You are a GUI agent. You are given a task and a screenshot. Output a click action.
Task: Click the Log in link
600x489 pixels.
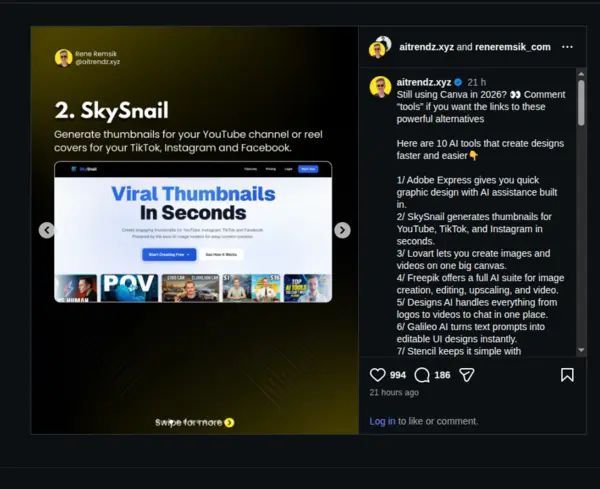tap(382, 421)
